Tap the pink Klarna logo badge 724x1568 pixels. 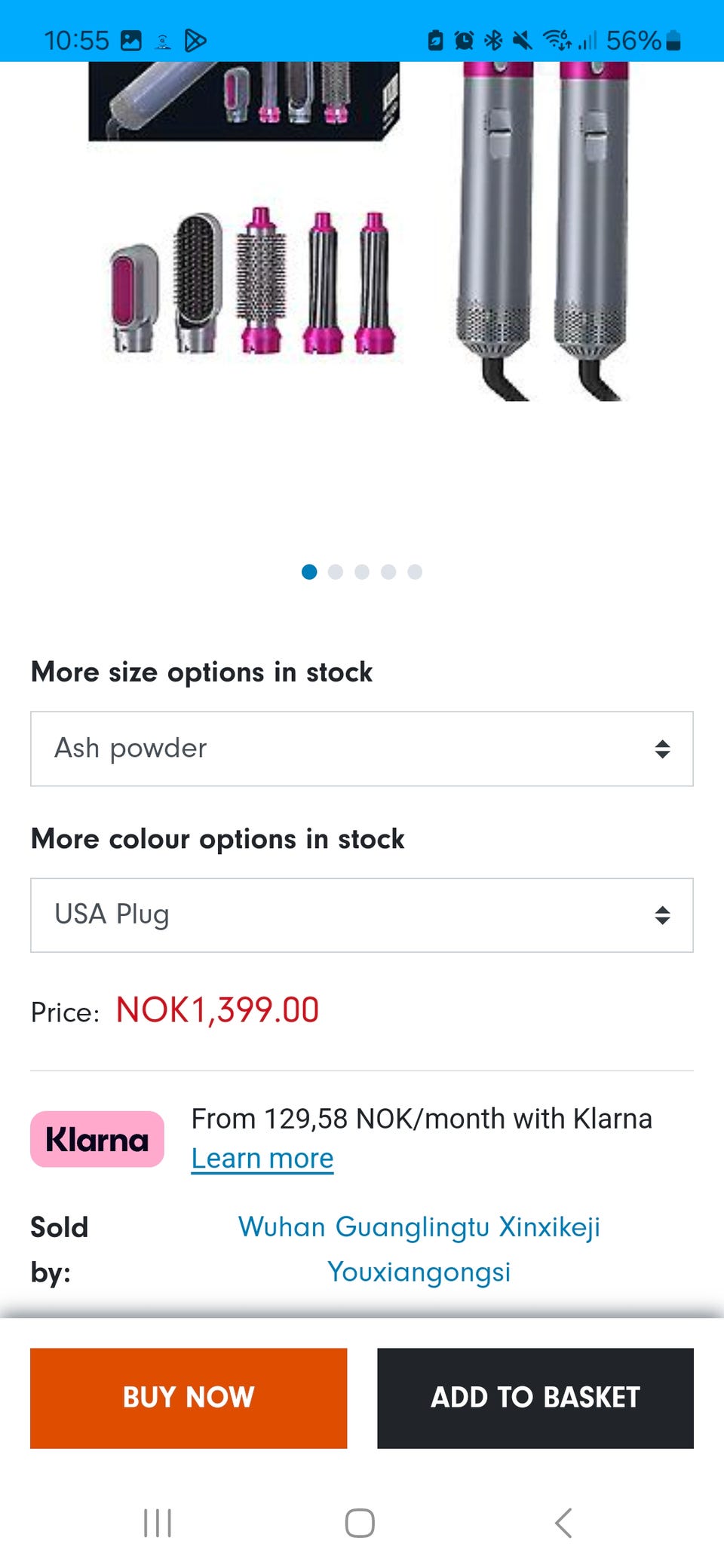pyautogui.click(x=97, y=1139)
